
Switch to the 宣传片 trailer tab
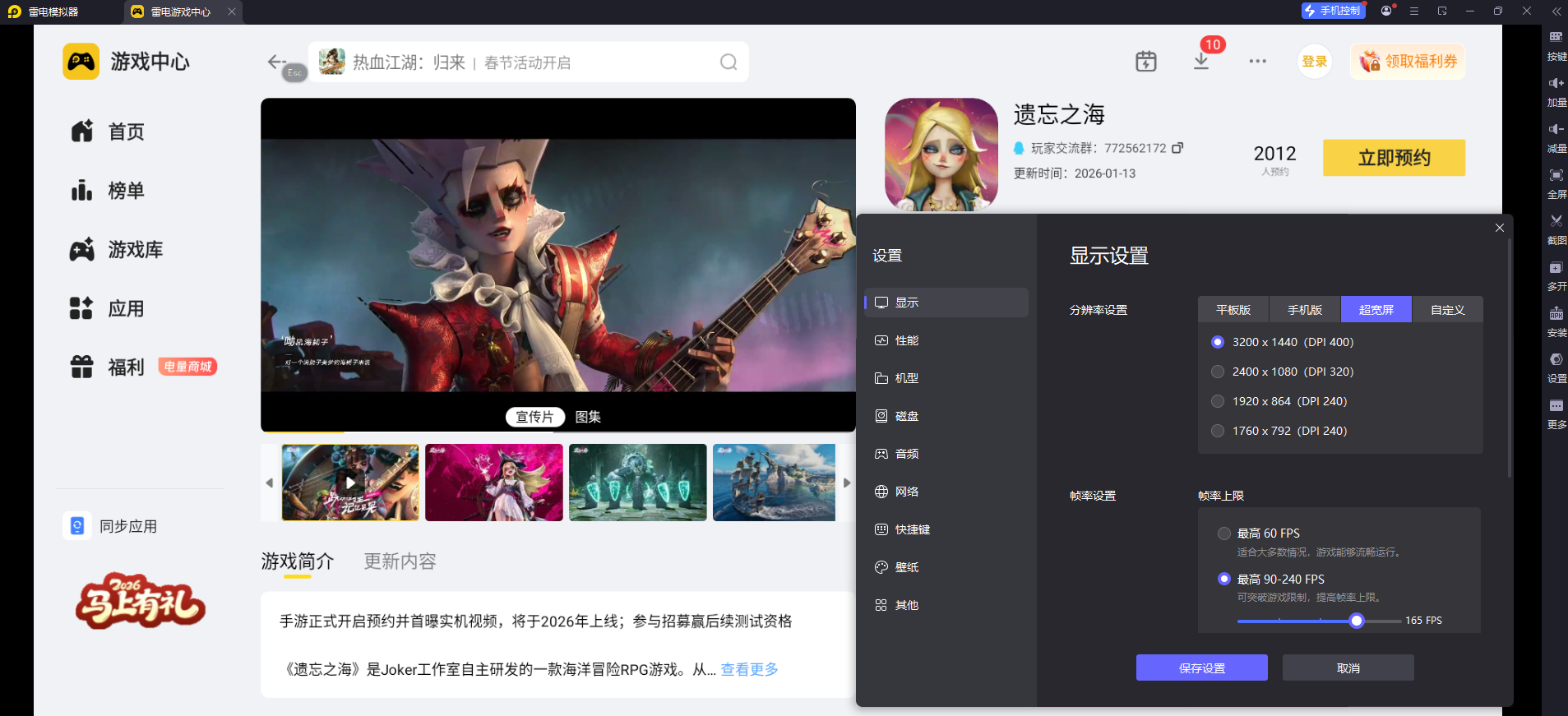coord(534,417)
